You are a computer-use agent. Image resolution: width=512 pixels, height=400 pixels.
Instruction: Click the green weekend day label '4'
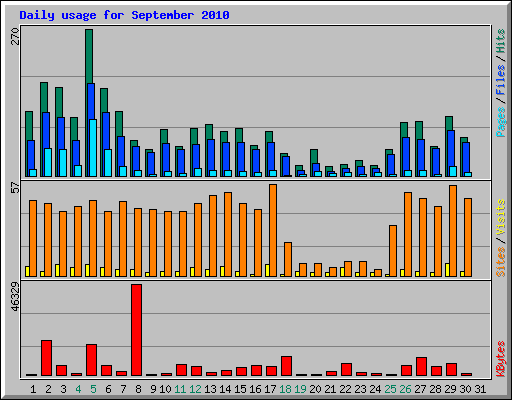(x=78, y=389)
